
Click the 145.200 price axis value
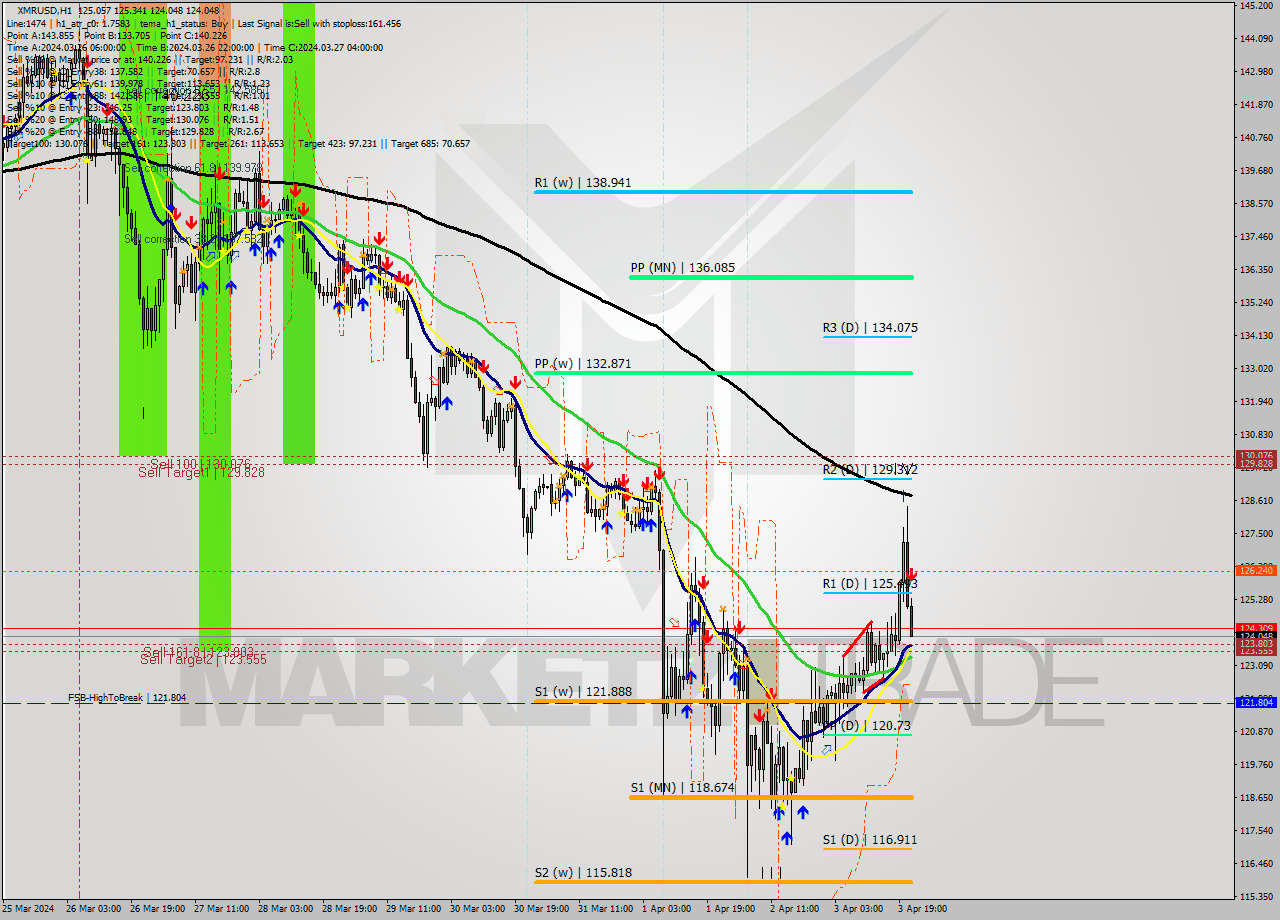click(1258, 6)
